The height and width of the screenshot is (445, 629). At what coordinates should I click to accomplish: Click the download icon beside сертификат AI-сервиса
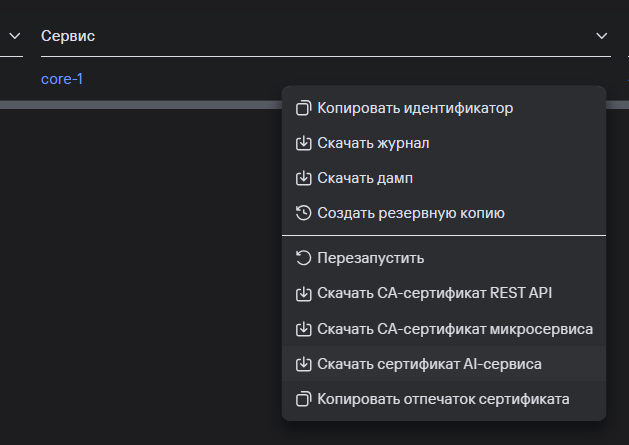[x=303, y=364]
